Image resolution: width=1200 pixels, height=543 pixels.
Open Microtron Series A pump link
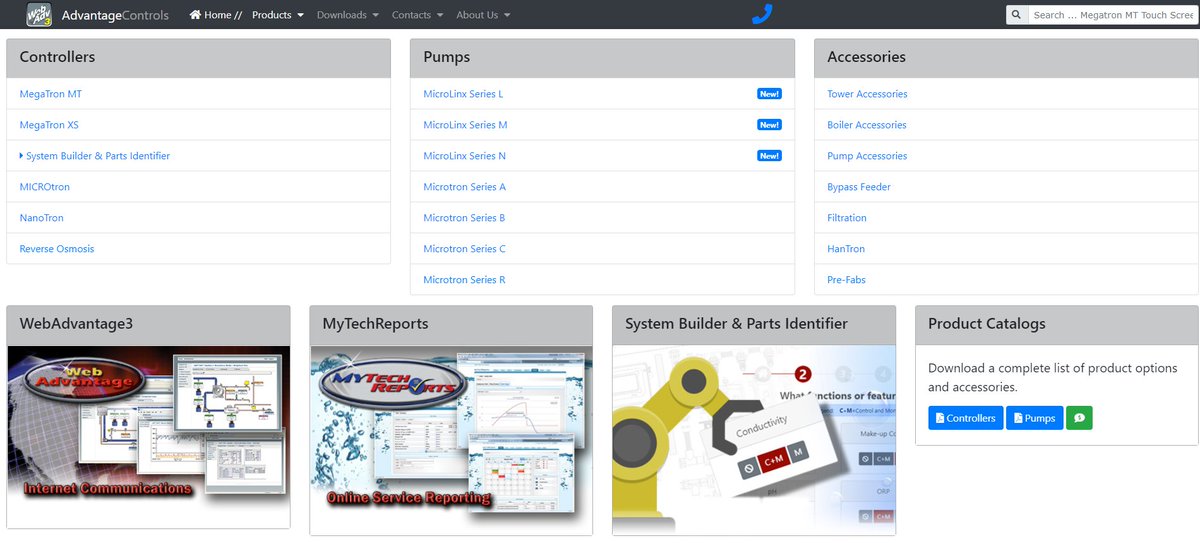pos(464,187)
